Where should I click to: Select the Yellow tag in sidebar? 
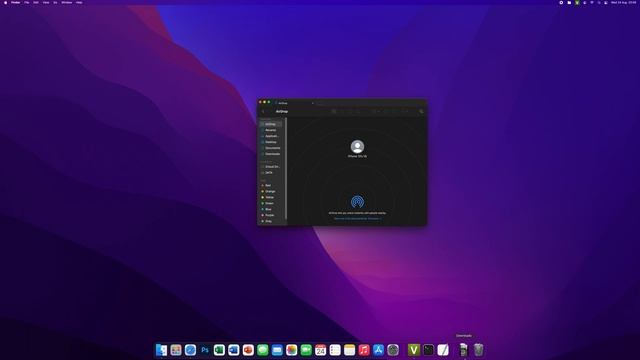tap(271, 197)
